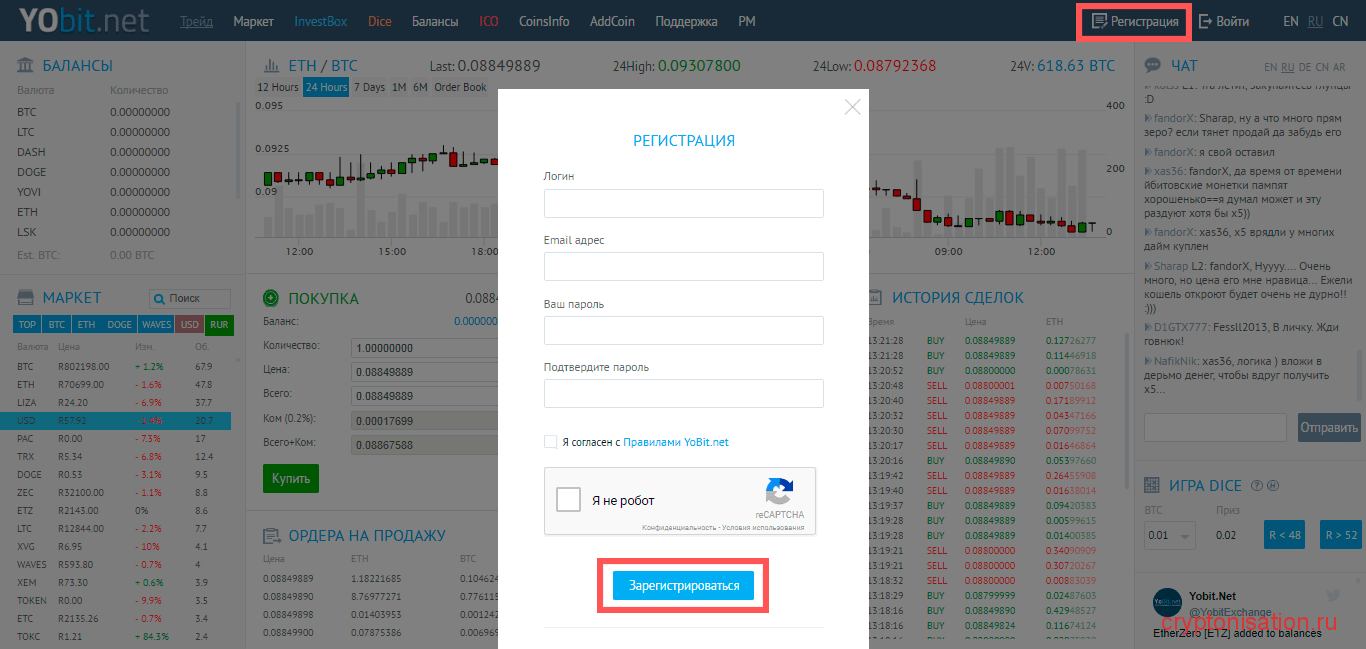The image size is (1366, 649).
Task: Click the Логин input field
Action: [683, 204]
